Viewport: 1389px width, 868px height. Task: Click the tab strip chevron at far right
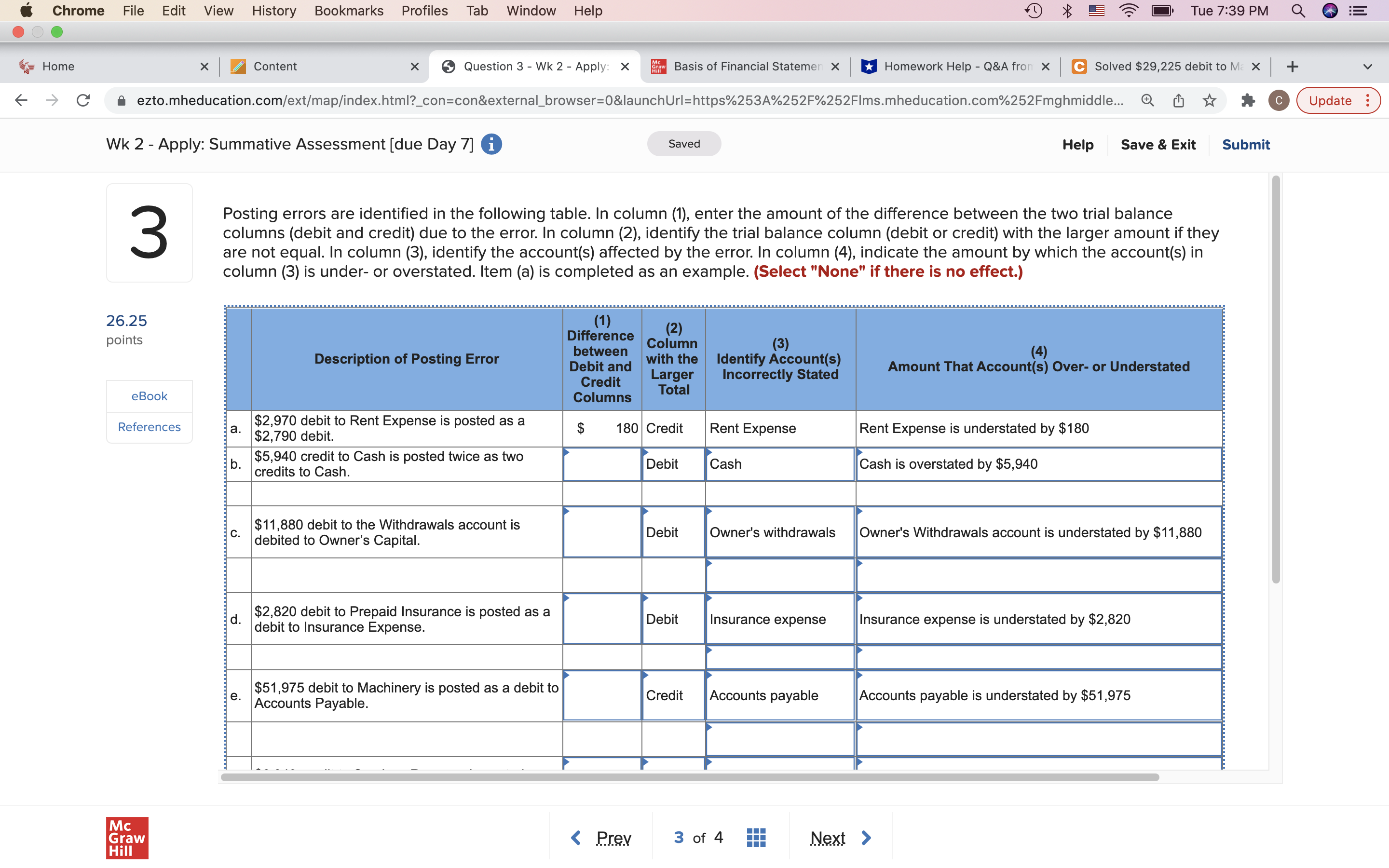click(1368, 66)
